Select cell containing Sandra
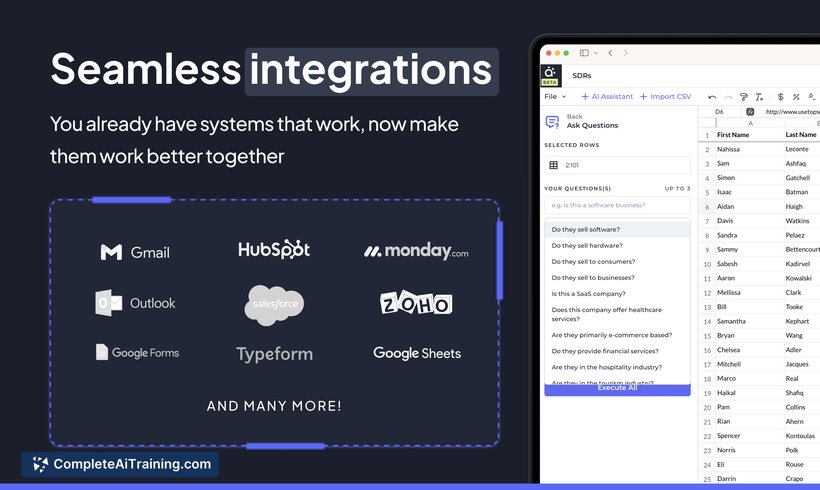Screen dimensions: 820x490 point(750,235)
